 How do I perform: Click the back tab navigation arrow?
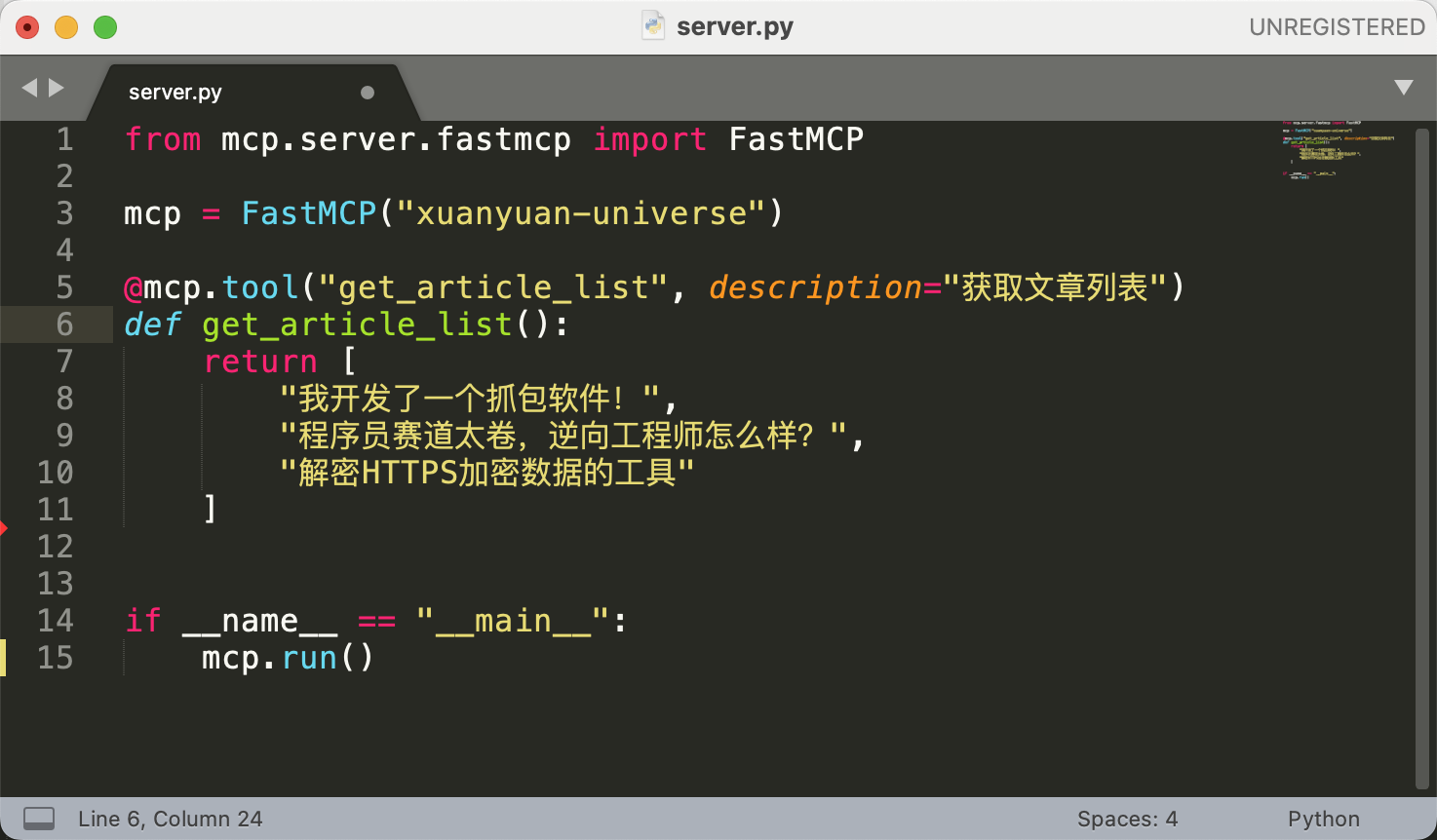pos(29,88)
